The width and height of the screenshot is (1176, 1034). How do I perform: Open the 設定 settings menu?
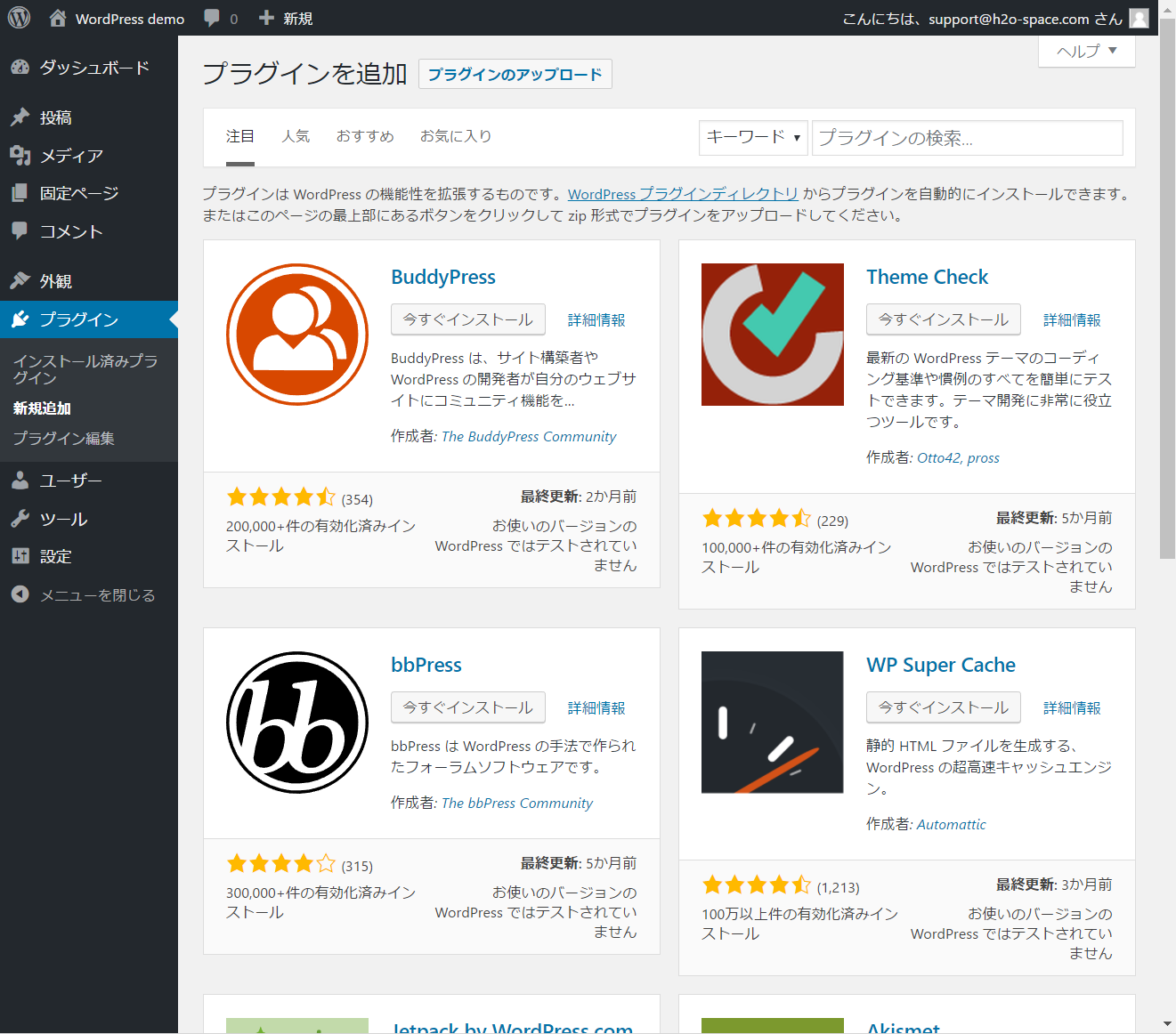pyautogui.click(x=55, y=556)
